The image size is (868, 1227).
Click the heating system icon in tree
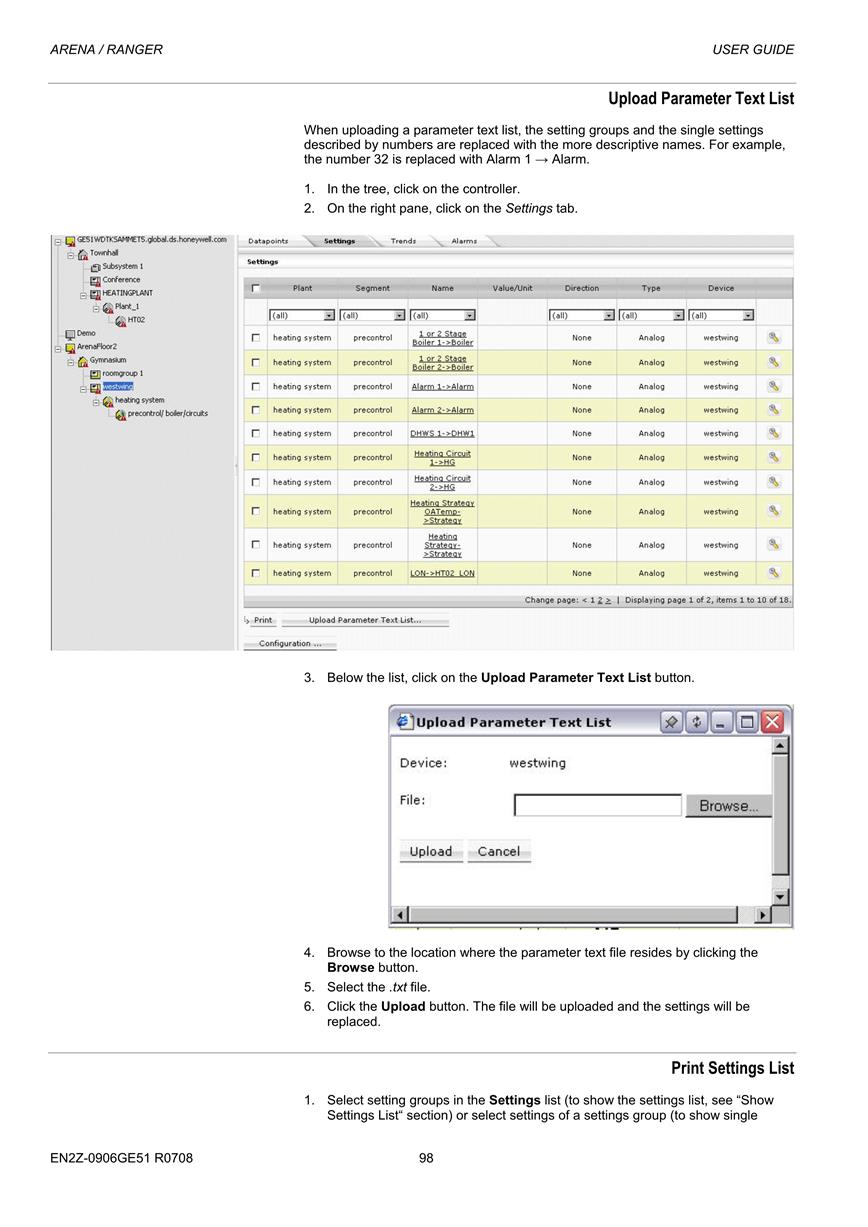point(108,401)
